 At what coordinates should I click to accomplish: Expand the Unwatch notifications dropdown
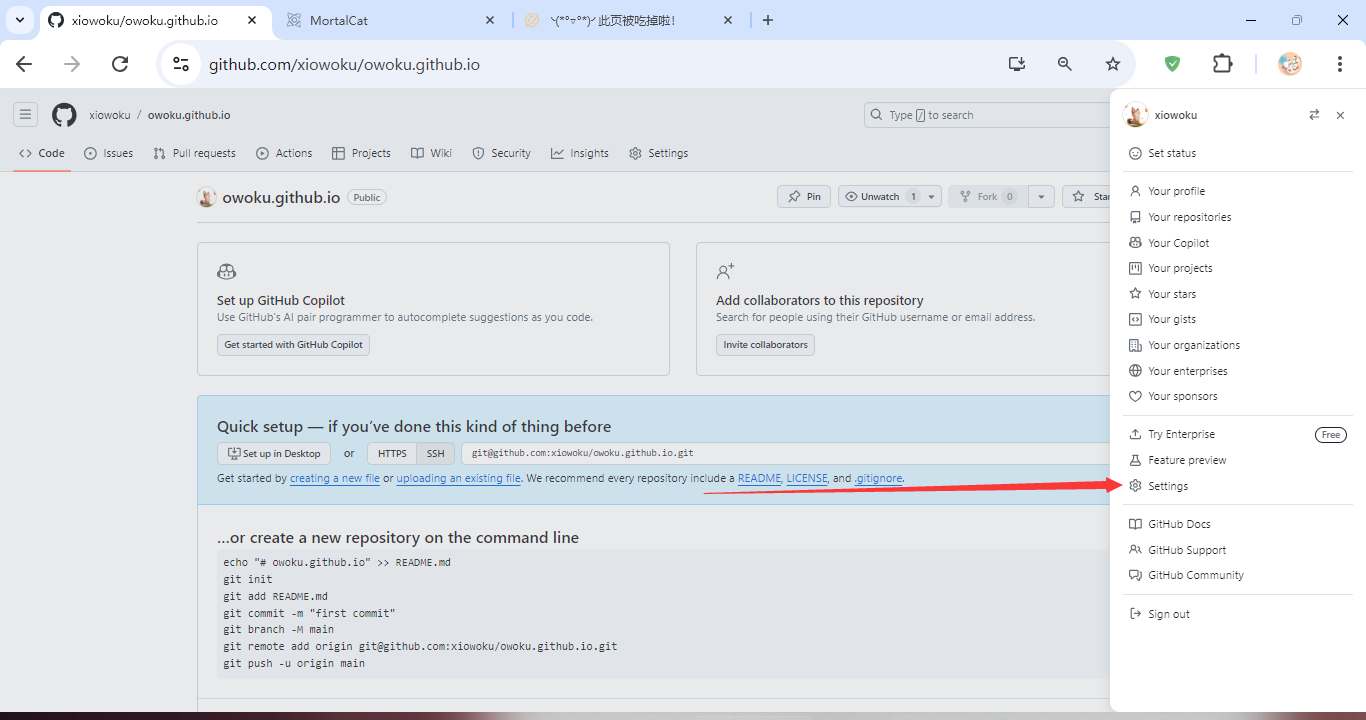[932, 197]
